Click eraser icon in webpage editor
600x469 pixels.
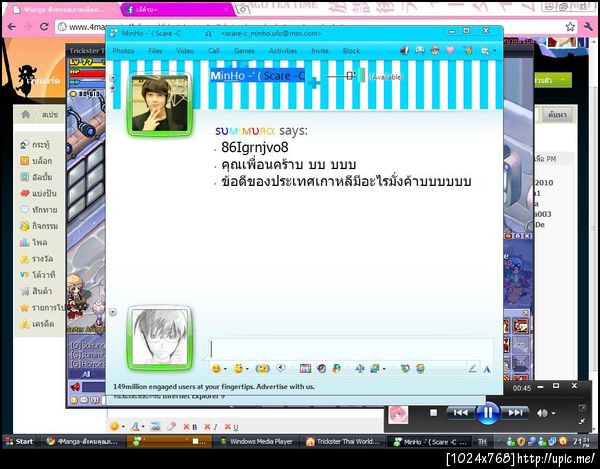[171, 426]
